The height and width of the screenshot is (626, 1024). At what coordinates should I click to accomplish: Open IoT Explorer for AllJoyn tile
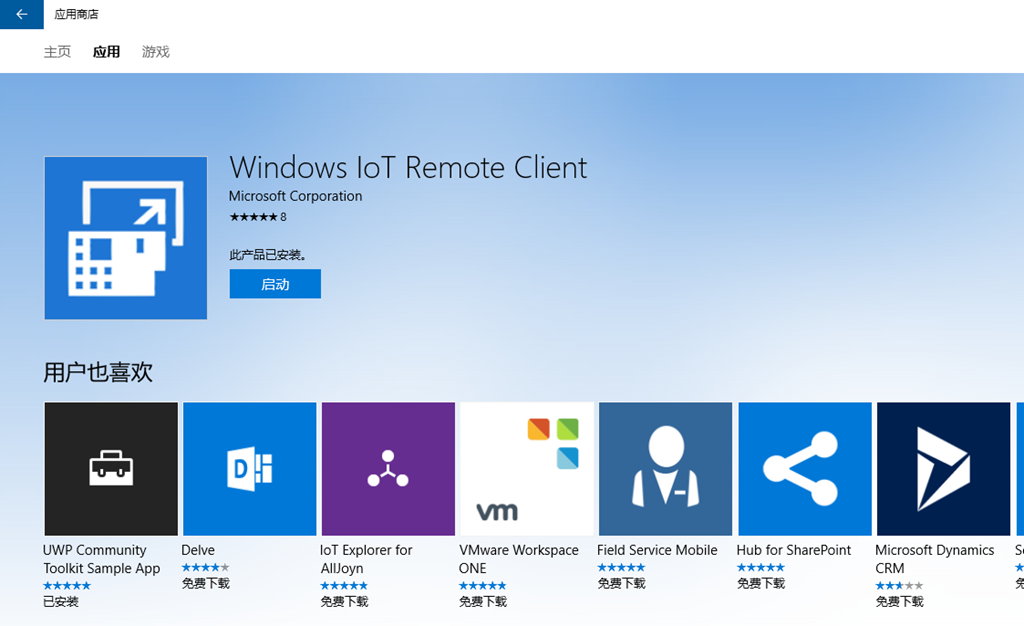pos(388,469)
